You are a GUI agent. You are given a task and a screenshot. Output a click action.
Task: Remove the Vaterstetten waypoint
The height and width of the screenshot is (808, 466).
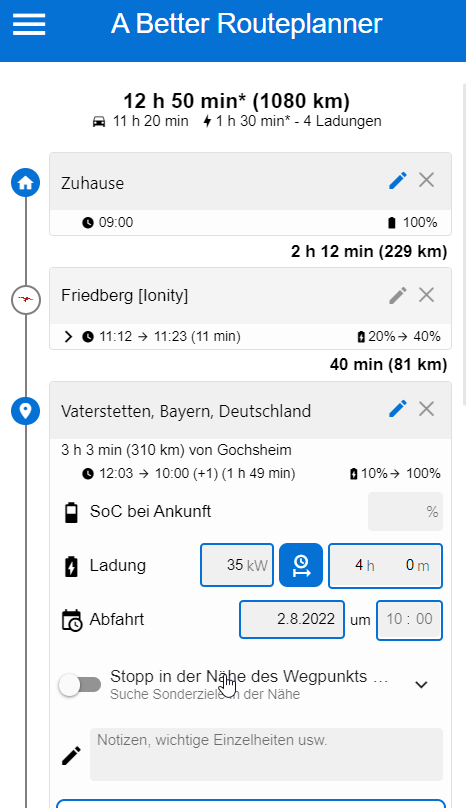click(426, 409)
